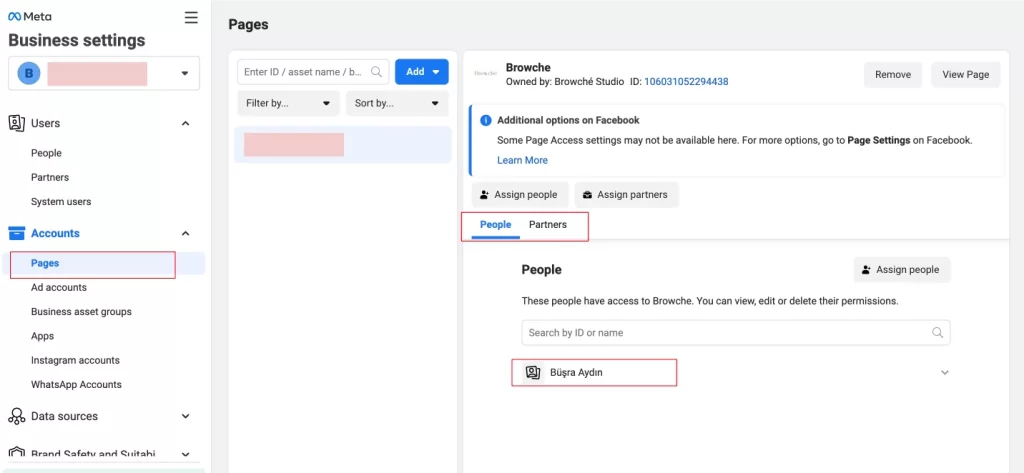
Task: Click the Data sources icon
Action: click(x=16, y=416)
